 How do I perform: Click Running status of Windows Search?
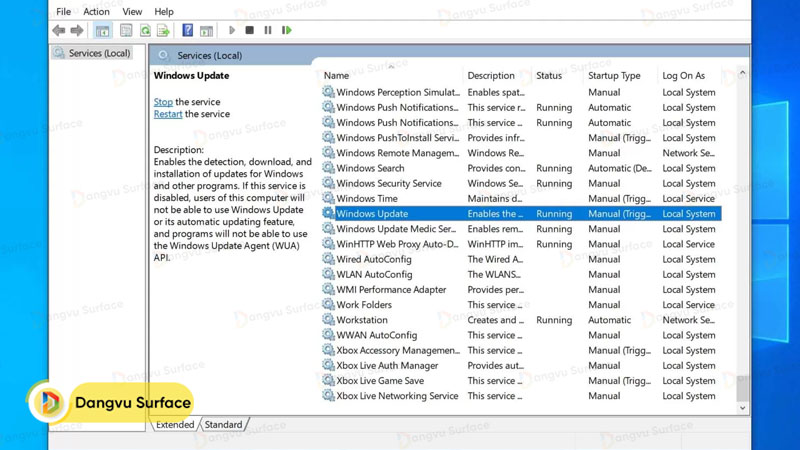pyautogui.click(x=554, y=168)
